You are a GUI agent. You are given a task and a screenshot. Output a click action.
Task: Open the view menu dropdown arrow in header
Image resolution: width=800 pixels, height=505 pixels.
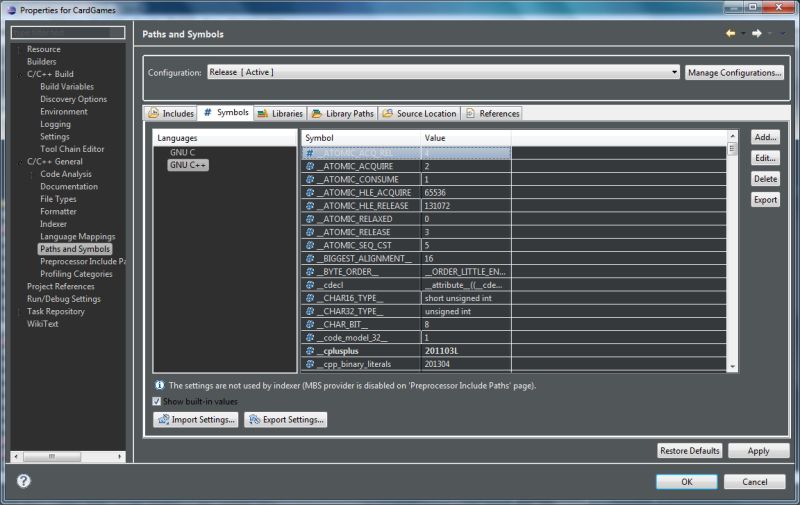click(x=783, y=34)
